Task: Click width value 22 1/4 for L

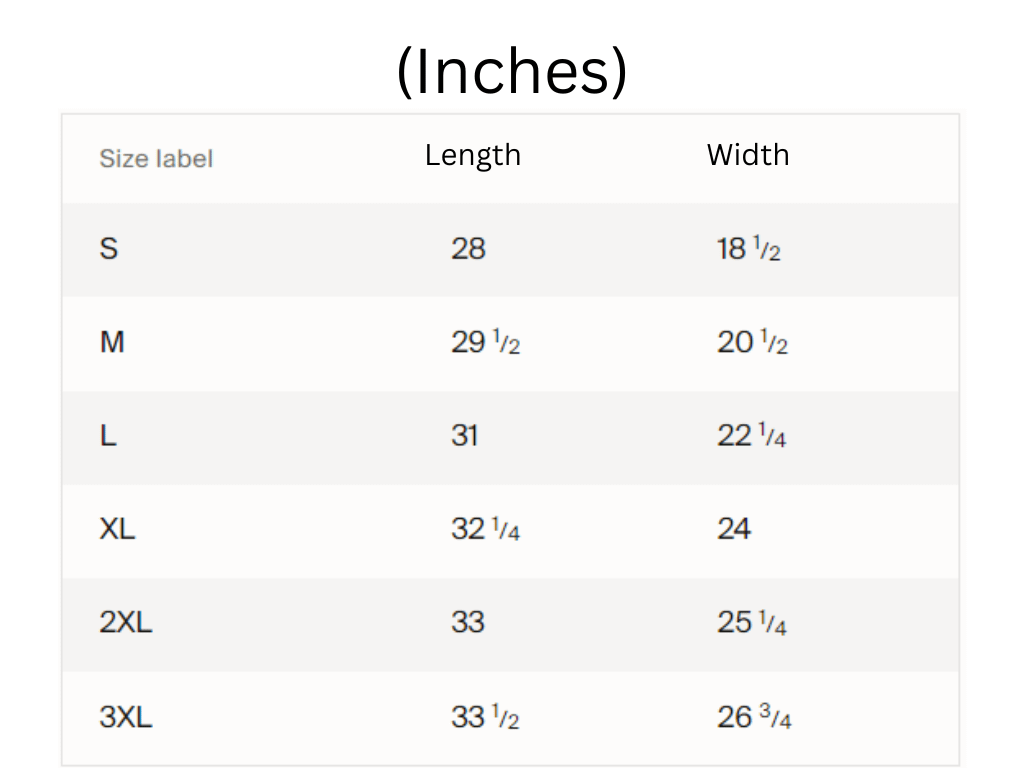Action: pos(751,436)
